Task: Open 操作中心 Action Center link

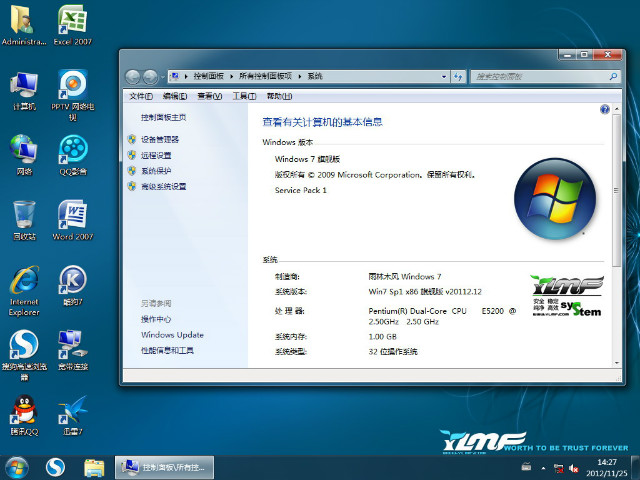Action: coord(156,319)
